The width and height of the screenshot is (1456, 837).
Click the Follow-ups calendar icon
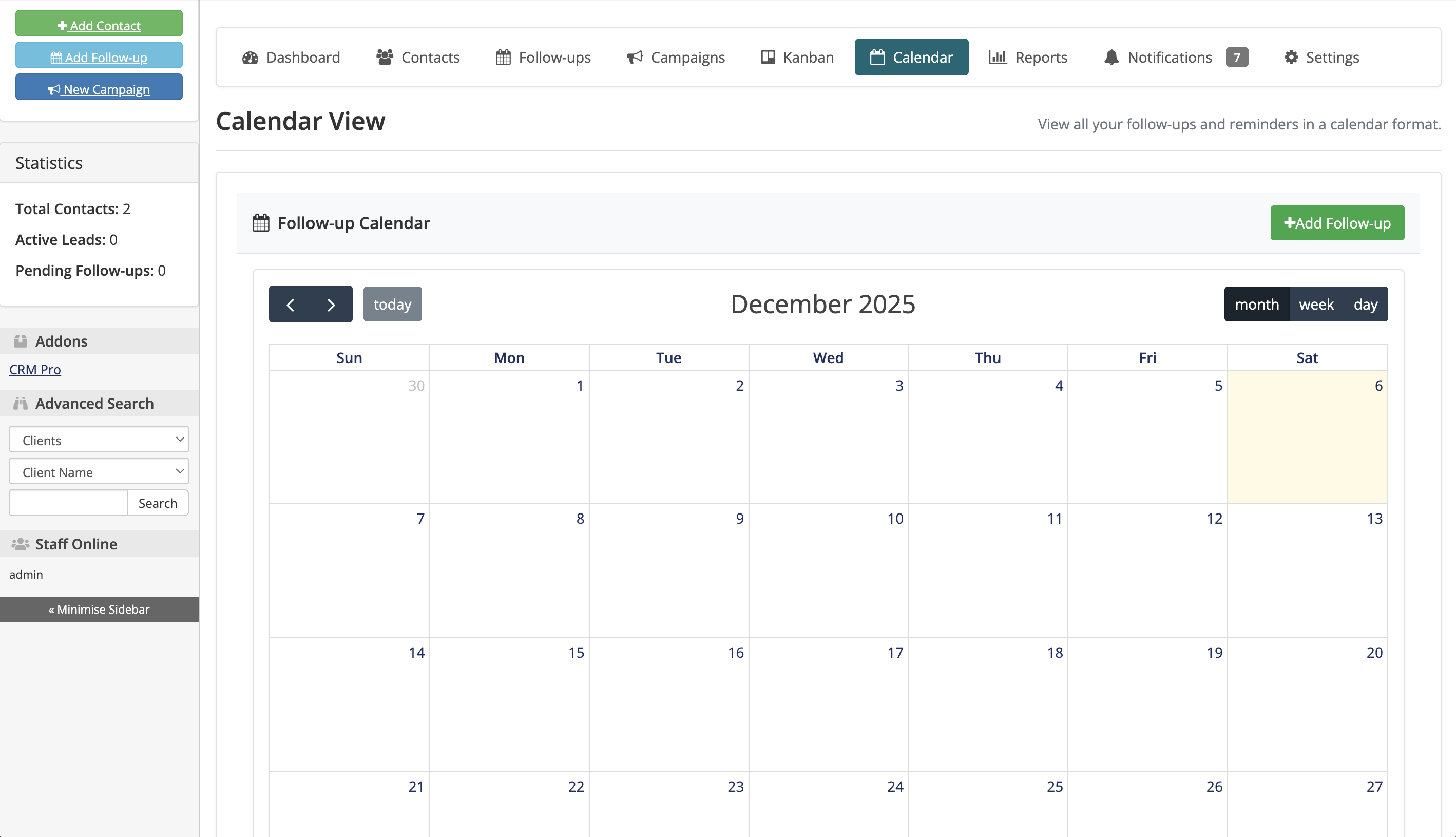[x=502, y=57]
